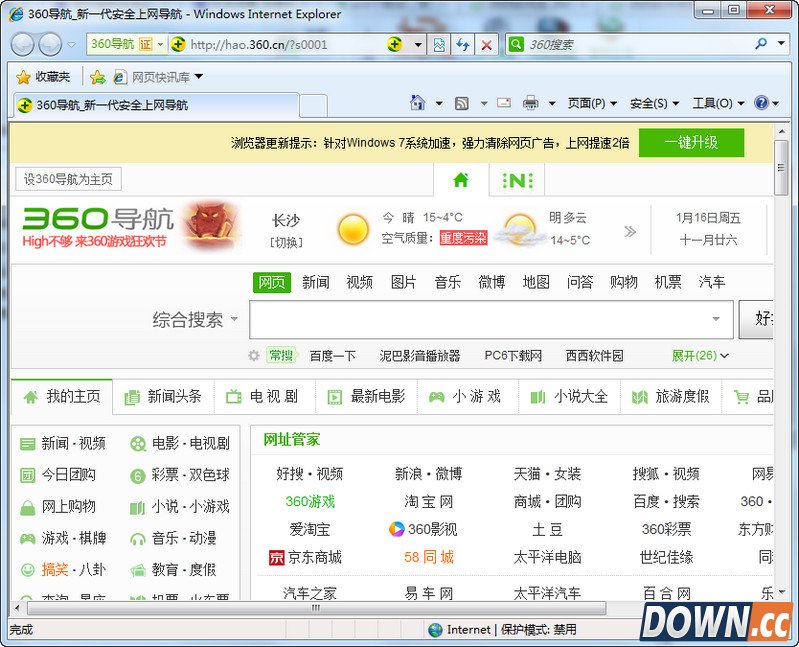Click the 重度污染 air quality badge
Screen dimensions: 799x647
463,238
